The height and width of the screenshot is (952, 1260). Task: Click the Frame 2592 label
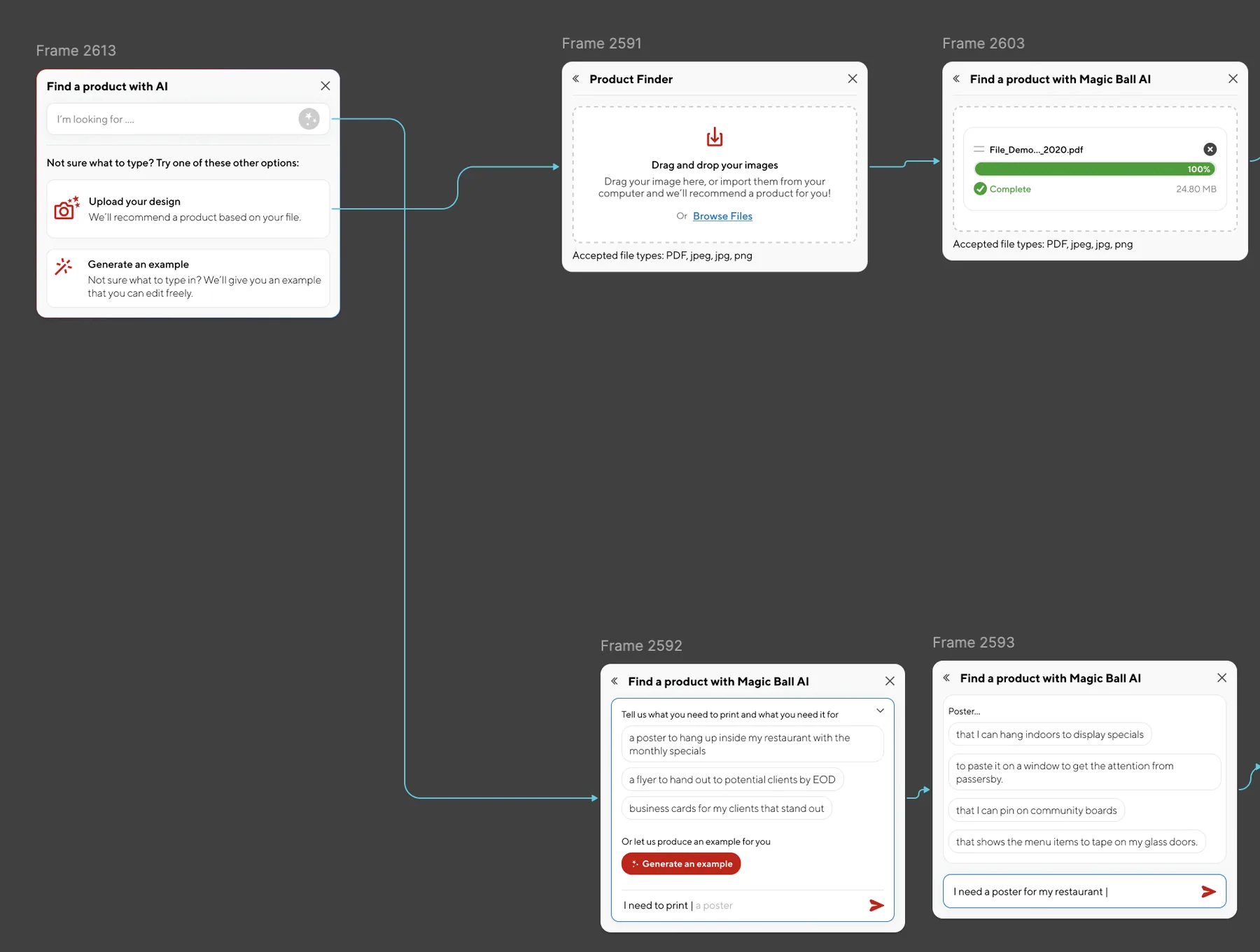(x=641, y=645)
